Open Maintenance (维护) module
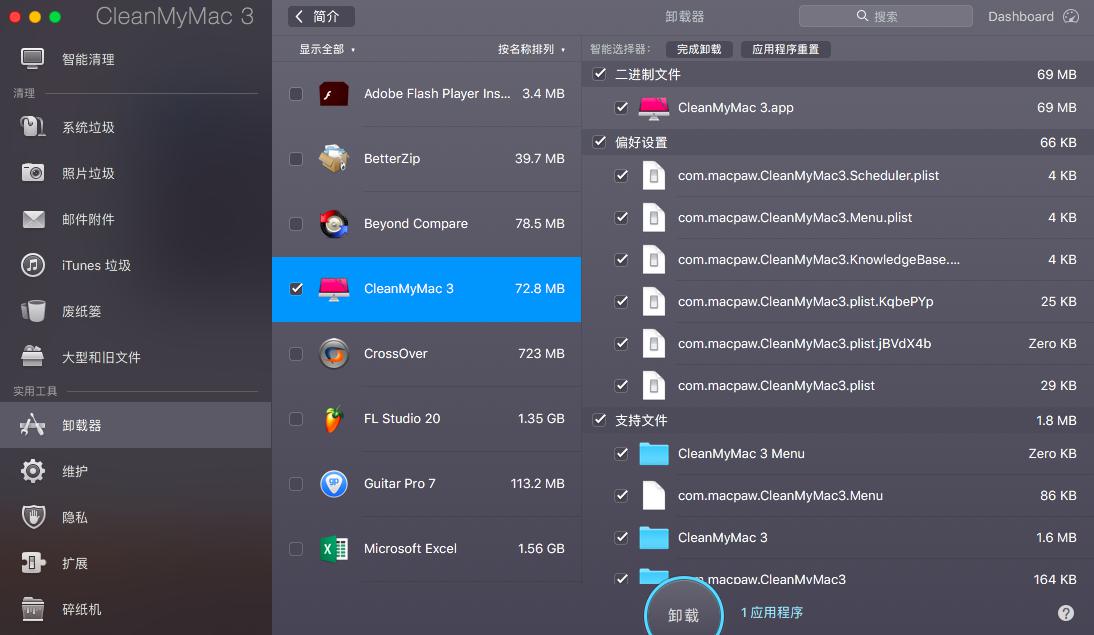 tap(135, 471)
